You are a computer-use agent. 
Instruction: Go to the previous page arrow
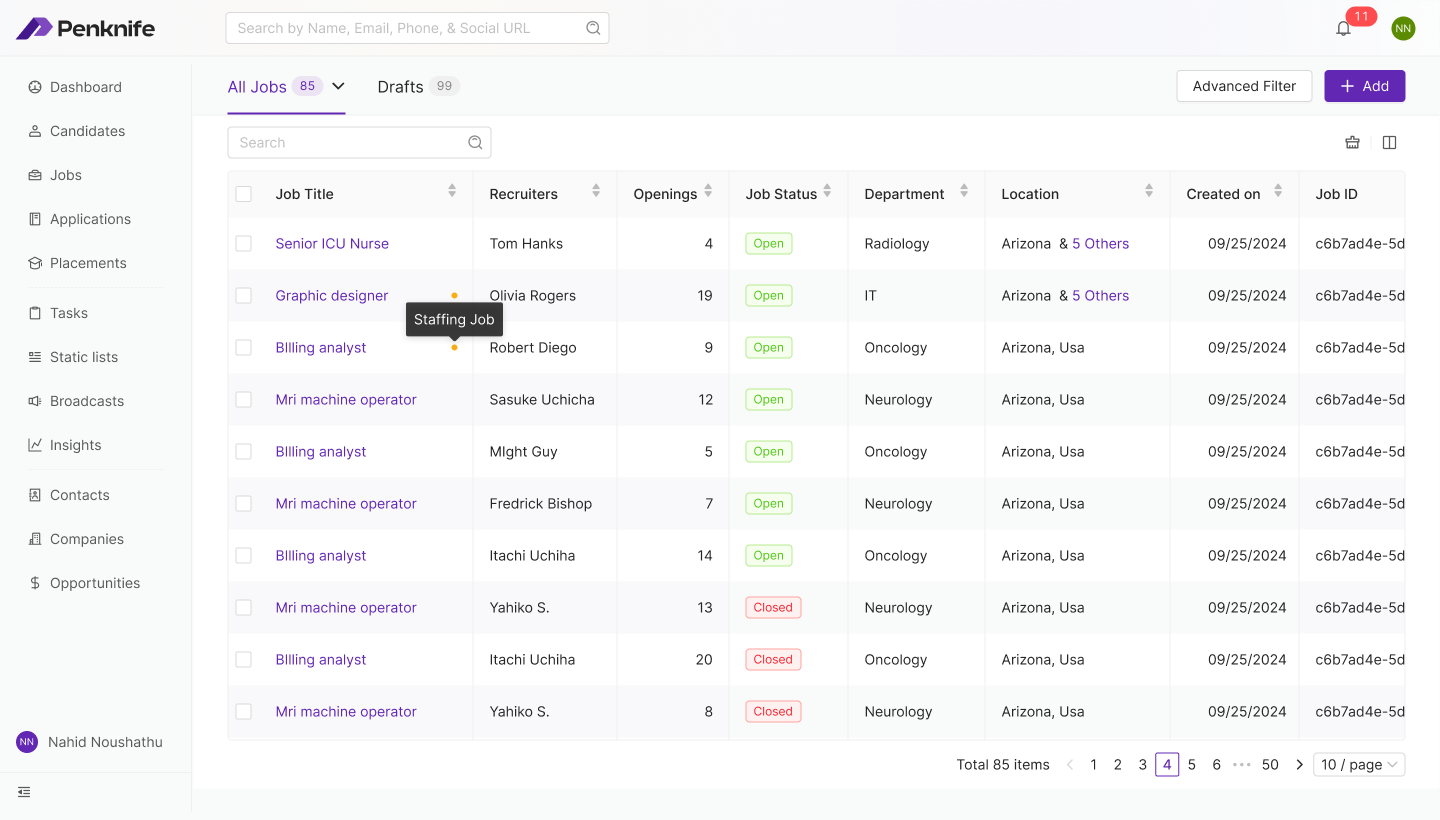point(1069,765)
